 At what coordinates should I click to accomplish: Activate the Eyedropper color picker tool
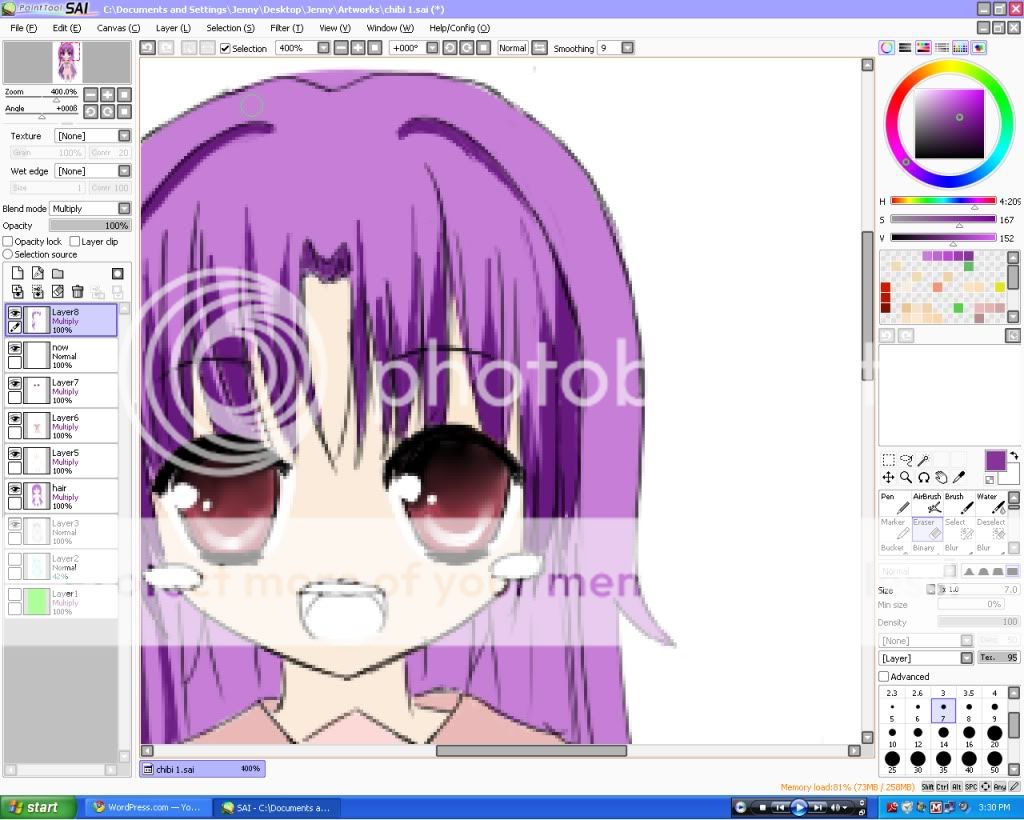tap(959, 478)
